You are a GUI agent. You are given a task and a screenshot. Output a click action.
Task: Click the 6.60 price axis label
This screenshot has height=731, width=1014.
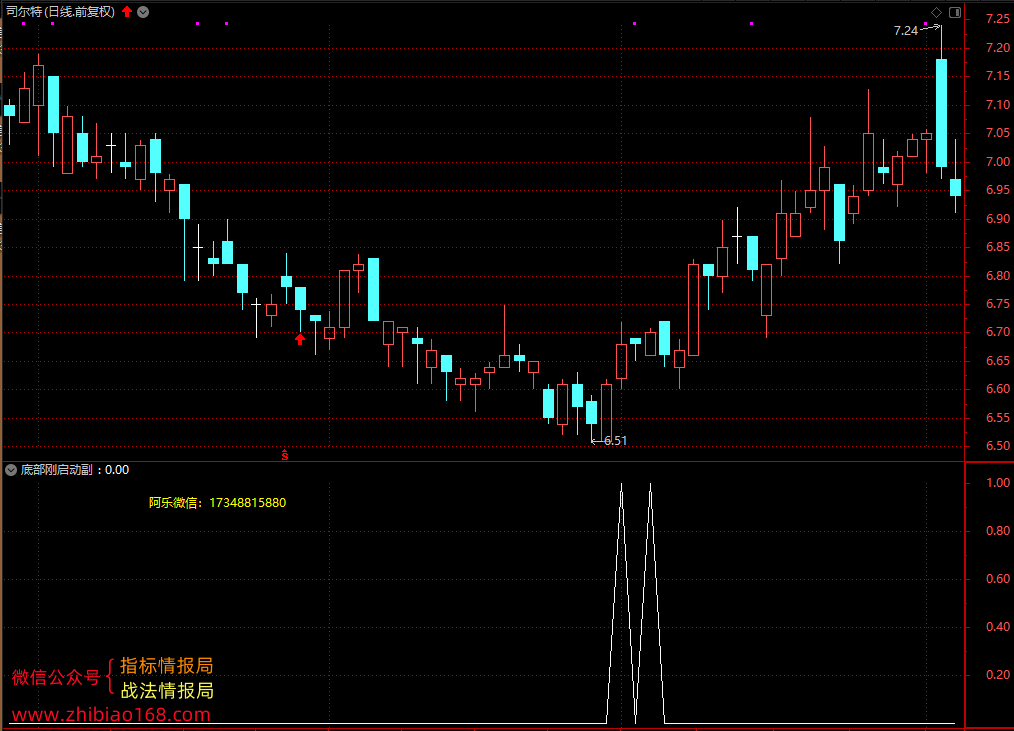pos(998,388)
